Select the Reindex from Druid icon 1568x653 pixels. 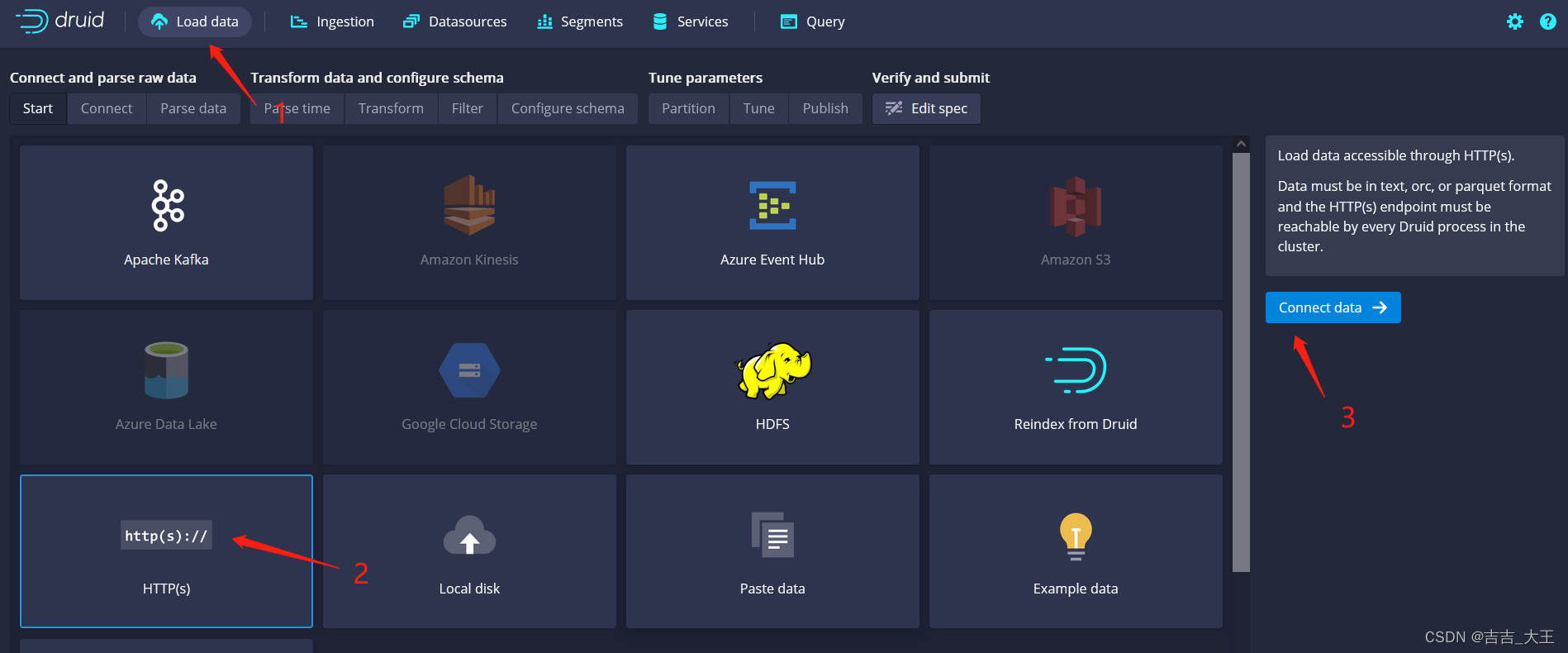(x=1076, y=370)
